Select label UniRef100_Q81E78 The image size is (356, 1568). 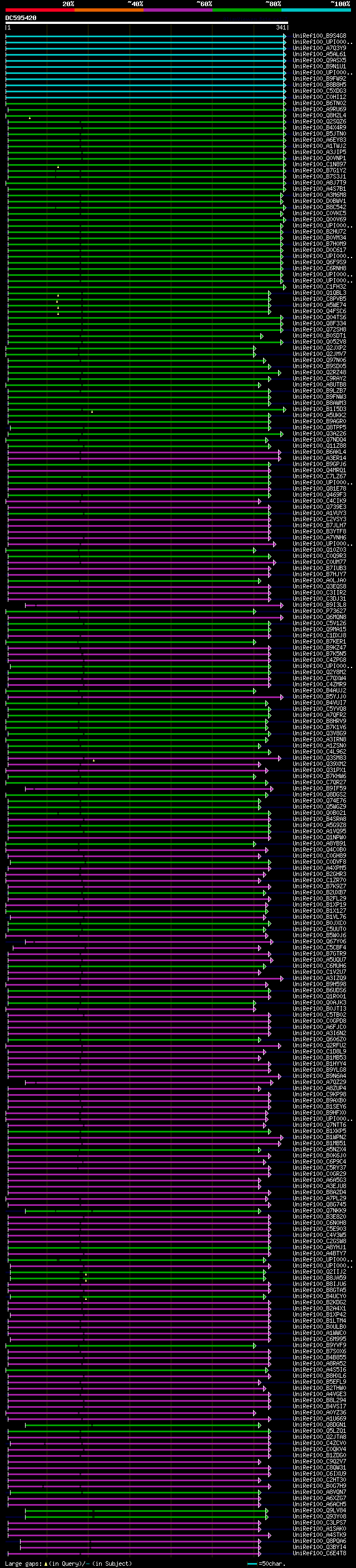[319, 488]
